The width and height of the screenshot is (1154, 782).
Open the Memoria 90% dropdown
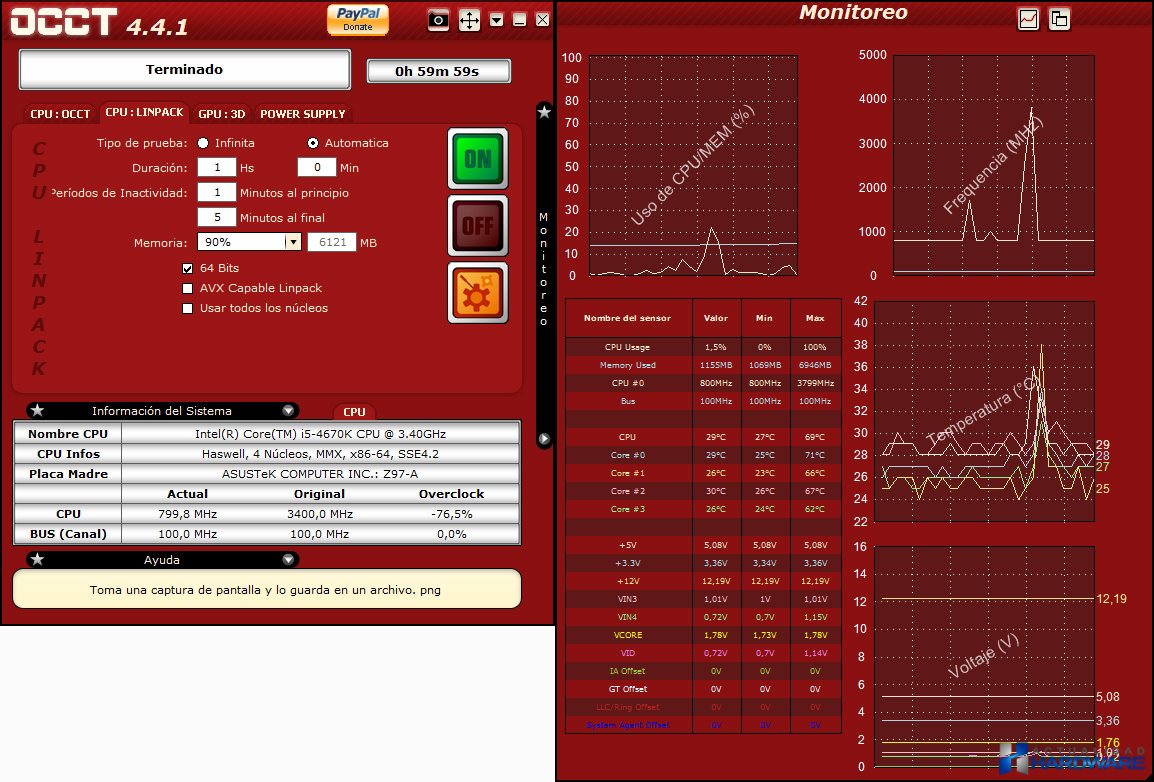pyautogui.click(x=292, y=242)
